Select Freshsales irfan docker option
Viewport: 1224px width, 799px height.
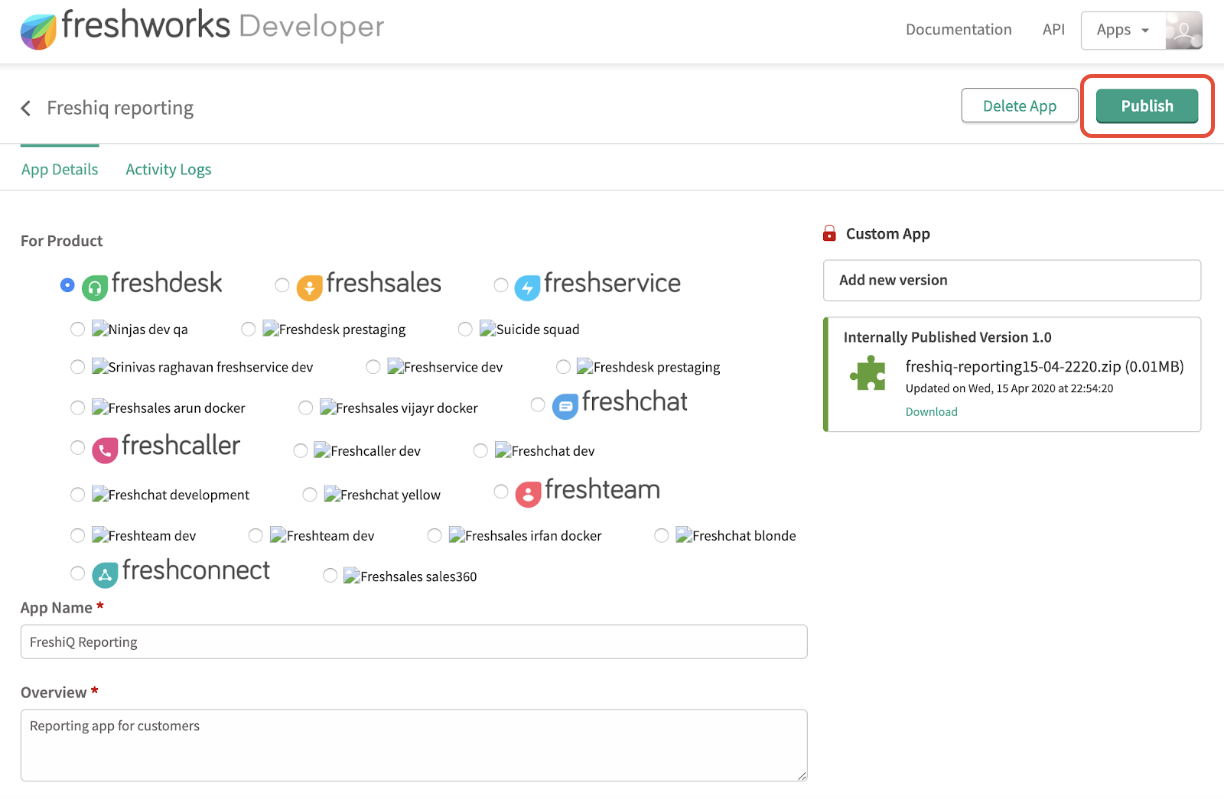coord(434,535)
